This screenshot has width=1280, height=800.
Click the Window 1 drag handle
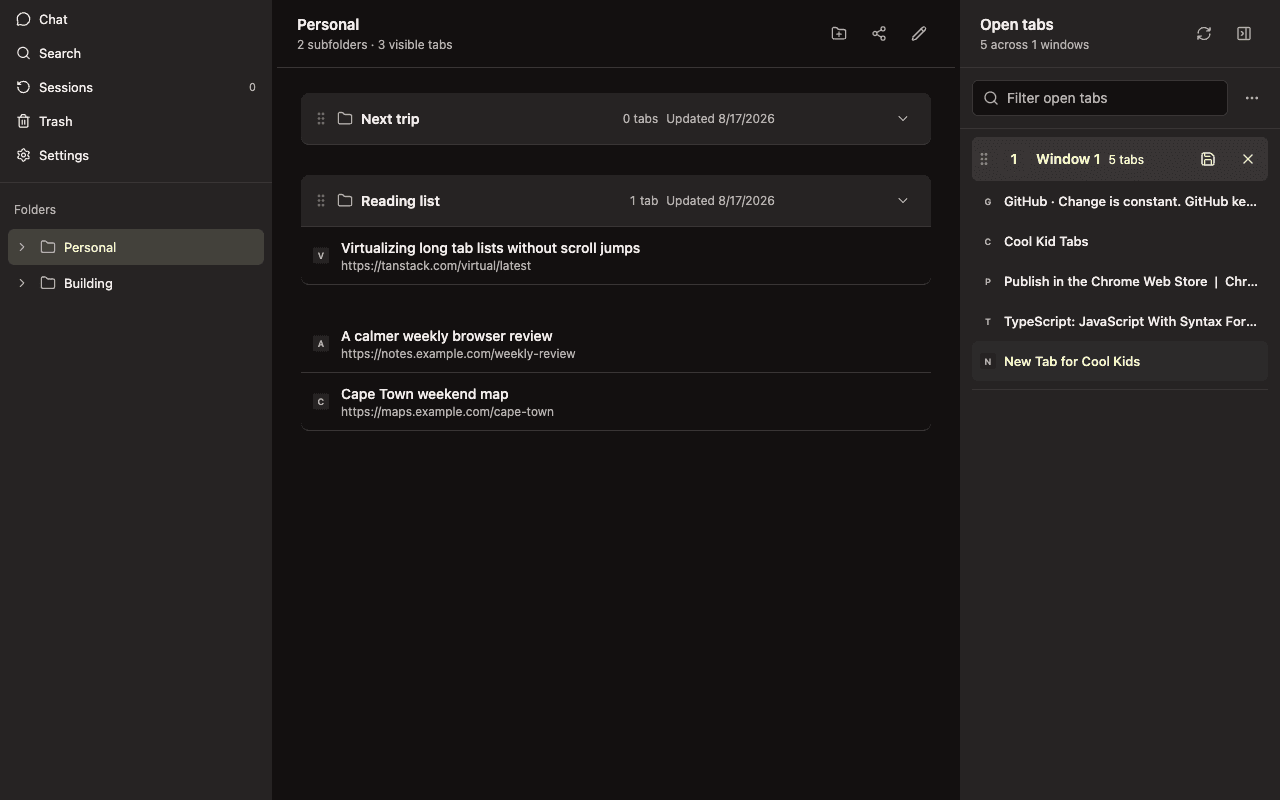click(984, 159)
